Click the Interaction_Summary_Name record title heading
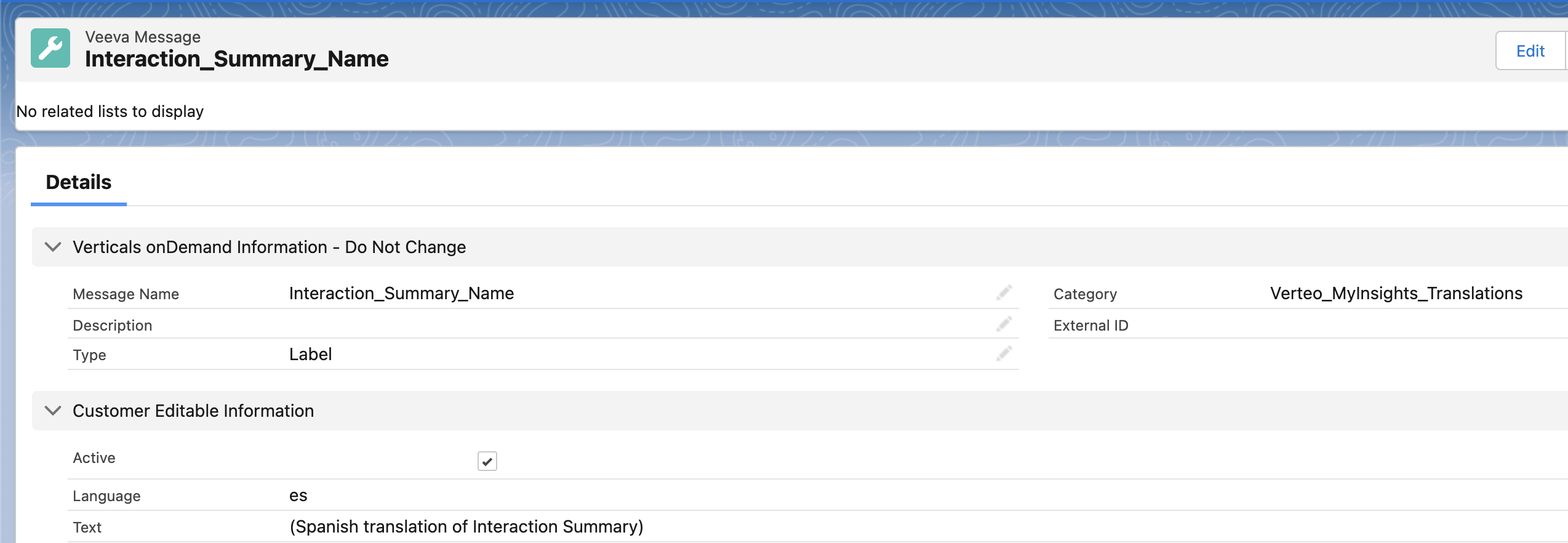This screenshot has width=1568, height=543. coord(237,59)
